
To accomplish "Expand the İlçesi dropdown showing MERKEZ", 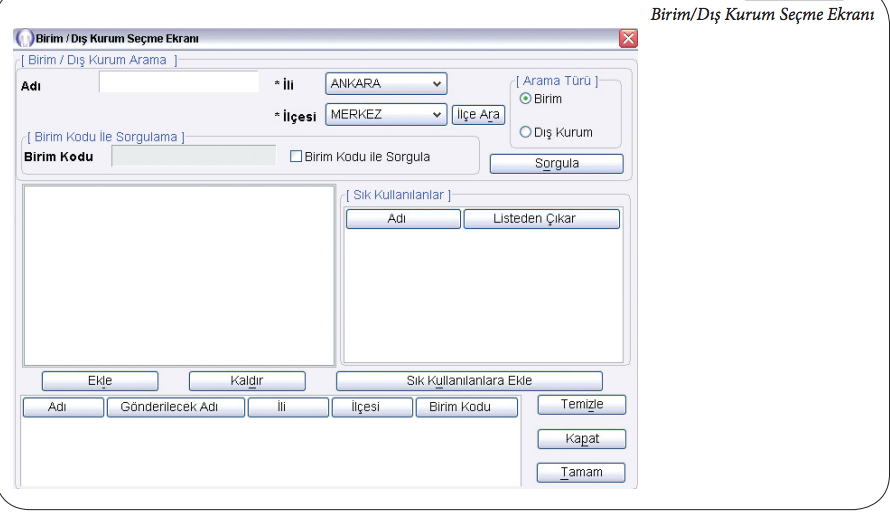I will [x=386, y=115].
